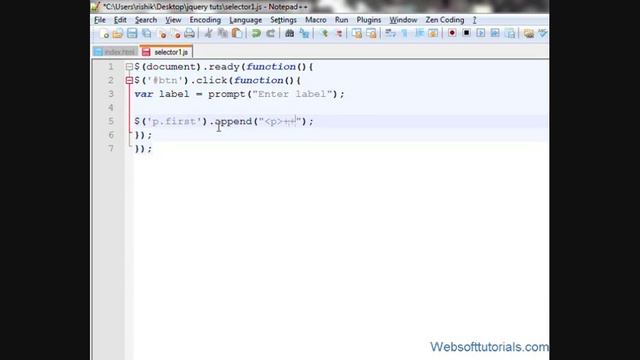Screen dimensions: 640x360
Task: Click the Print toolbar icon
Action: pos(189,33)
